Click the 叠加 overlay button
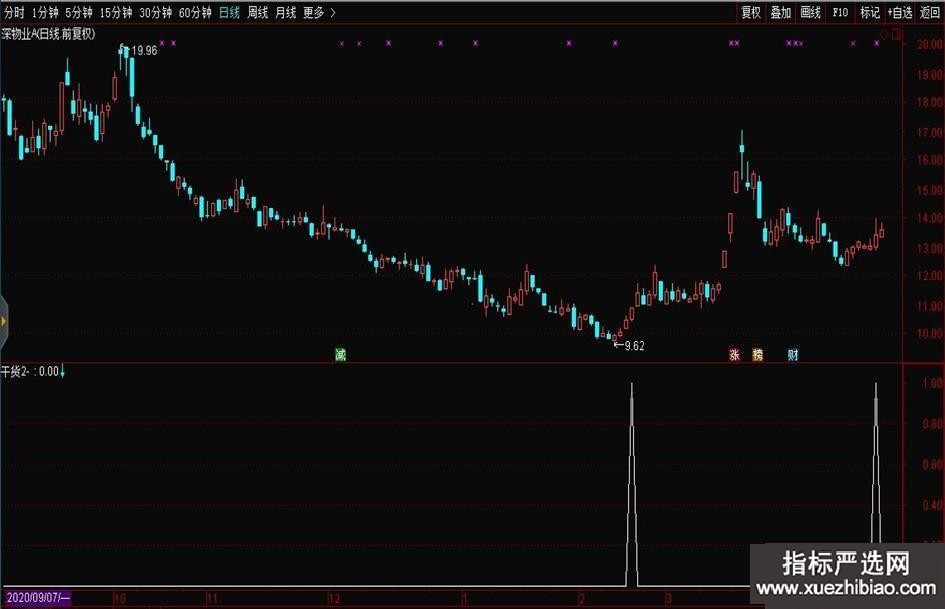The image size is (945, 609). [x=780, y=12]
